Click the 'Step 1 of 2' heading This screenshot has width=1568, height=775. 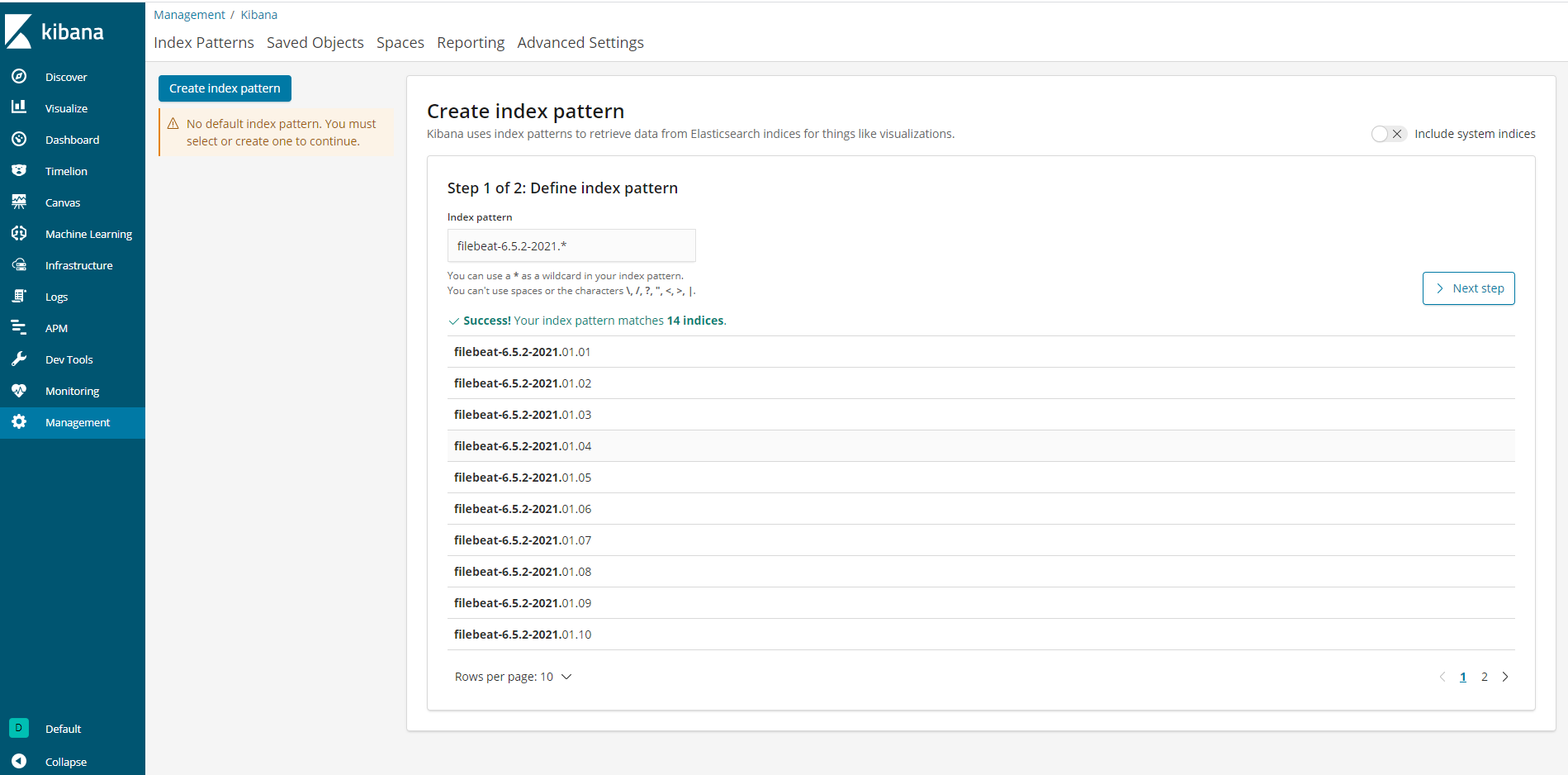coord(562,188)
